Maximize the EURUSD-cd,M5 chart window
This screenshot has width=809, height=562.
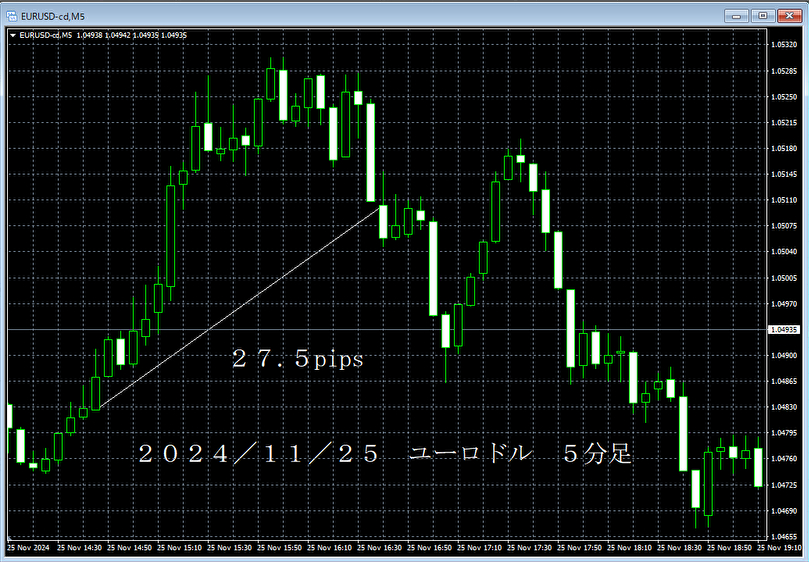click(x=762, y=14)
